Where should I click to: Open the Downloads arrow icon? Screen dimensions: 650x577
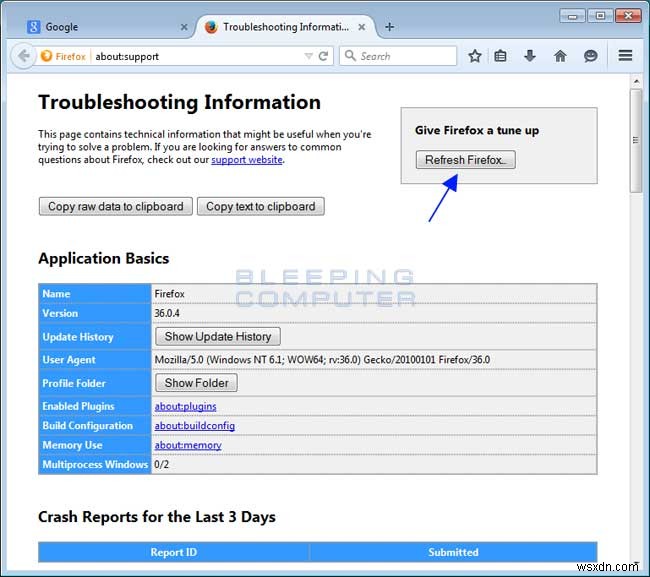[530, 56]
